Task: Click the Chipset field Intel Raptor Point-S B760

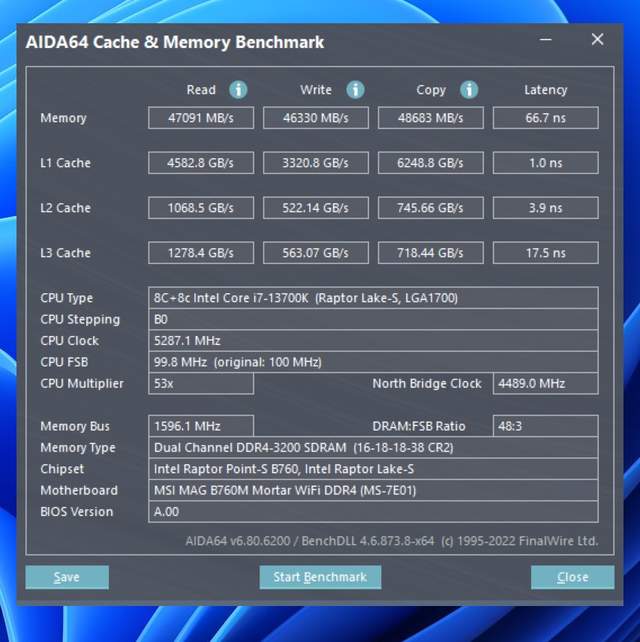Action: tap(373, 469)
